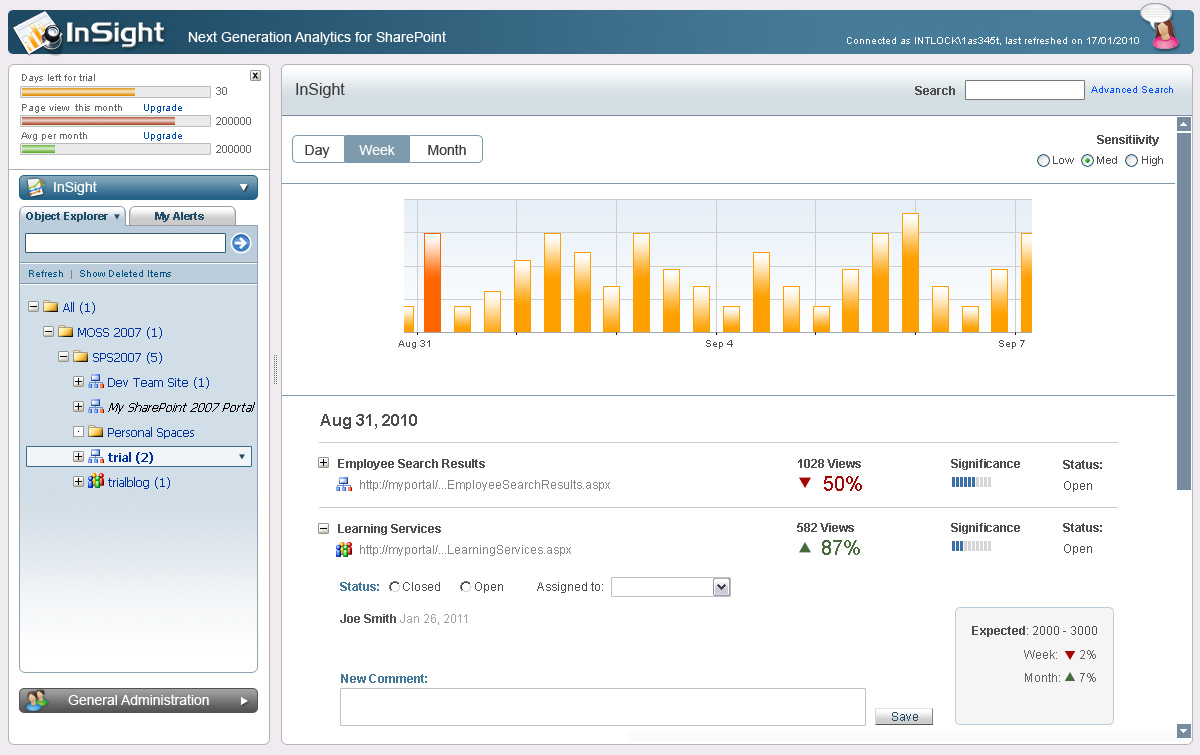Select Med sensitivity

tap(1088, 160)
